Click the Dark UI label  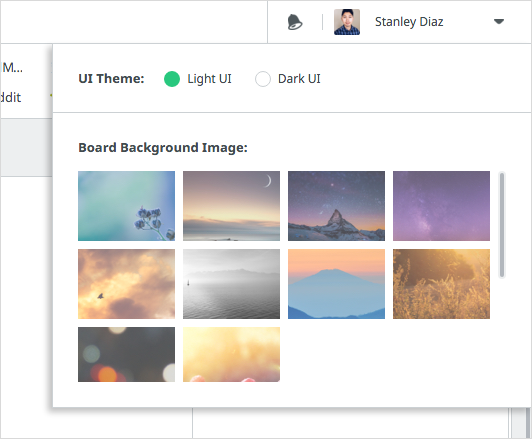point(299,79)
